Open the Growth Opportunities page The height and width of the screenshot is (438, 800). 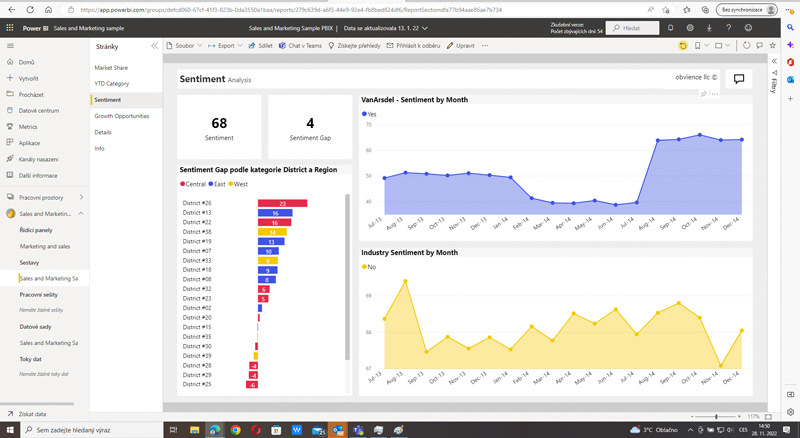pyautogui.click(x=122, y=116)
